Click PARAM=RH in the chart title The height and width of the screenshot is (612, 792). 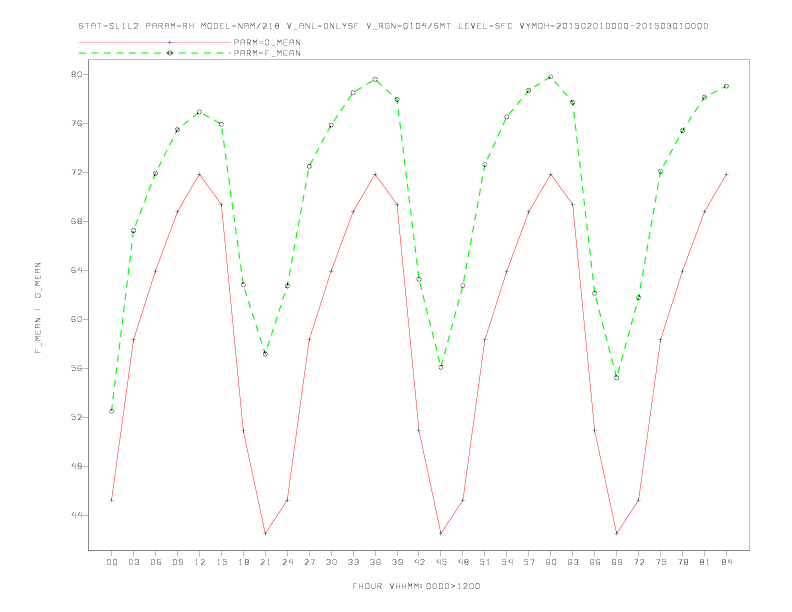170,26
